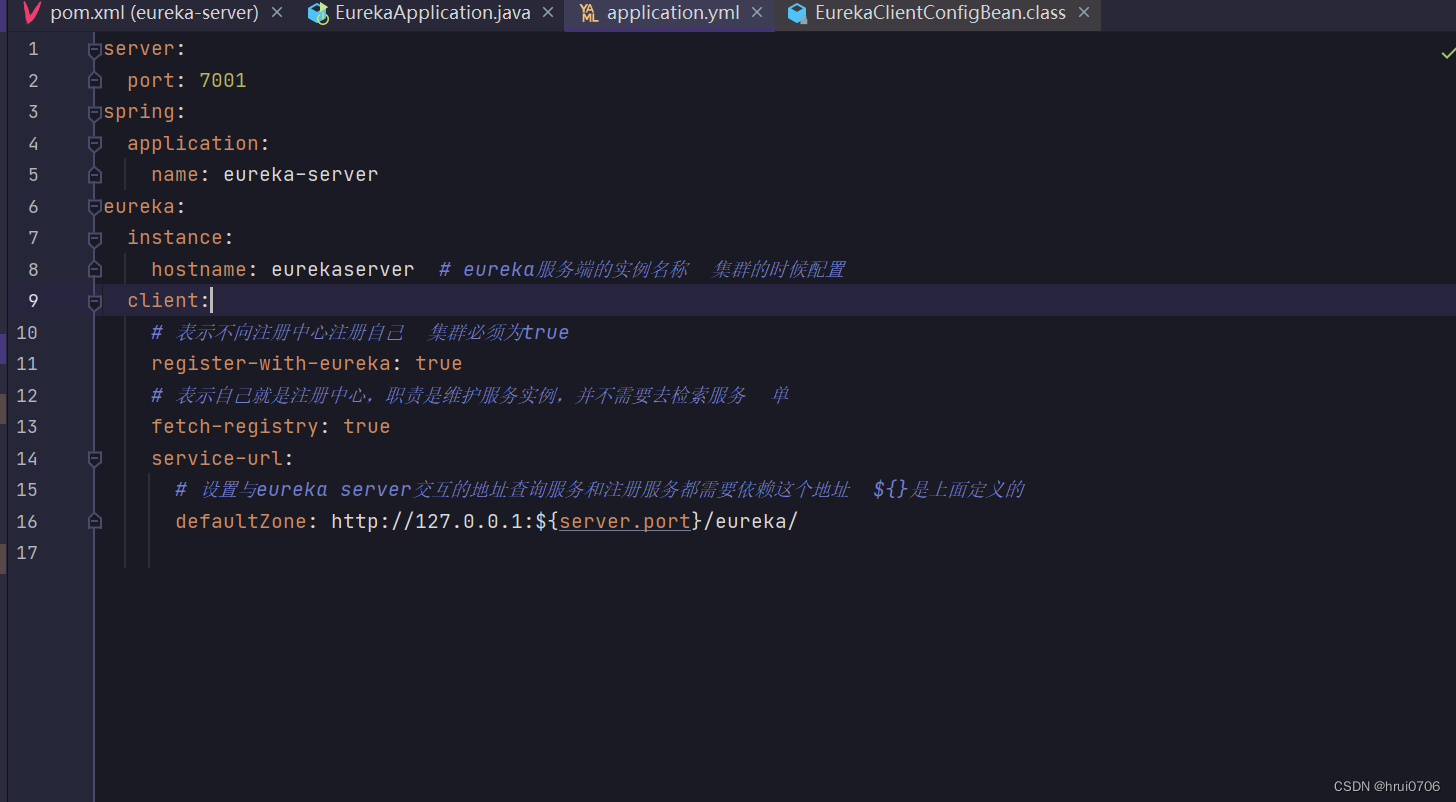Image resolution: width=1456 pixels, height=802 pixels.
Task: Click the register-with-eureka key
Action: pos(270,363)
